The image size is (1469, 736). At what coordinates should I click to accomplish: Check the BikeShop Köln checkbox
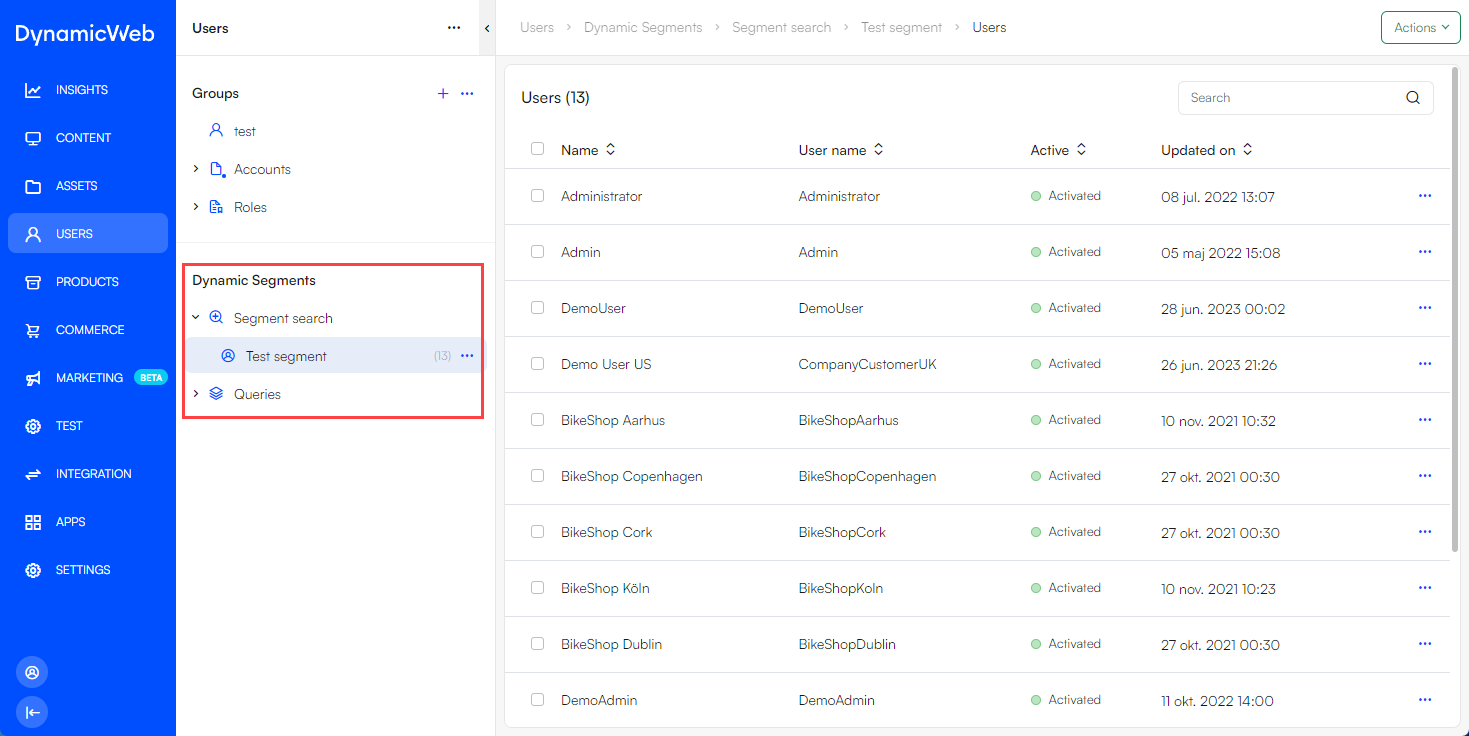(x=537, y=588)
